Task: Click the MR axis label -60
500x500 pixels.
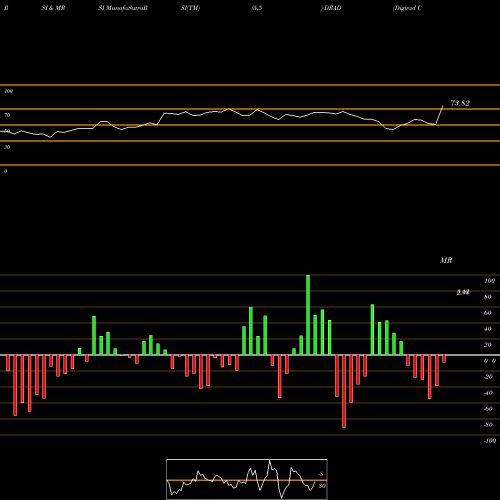Action: tap(488, 409)
